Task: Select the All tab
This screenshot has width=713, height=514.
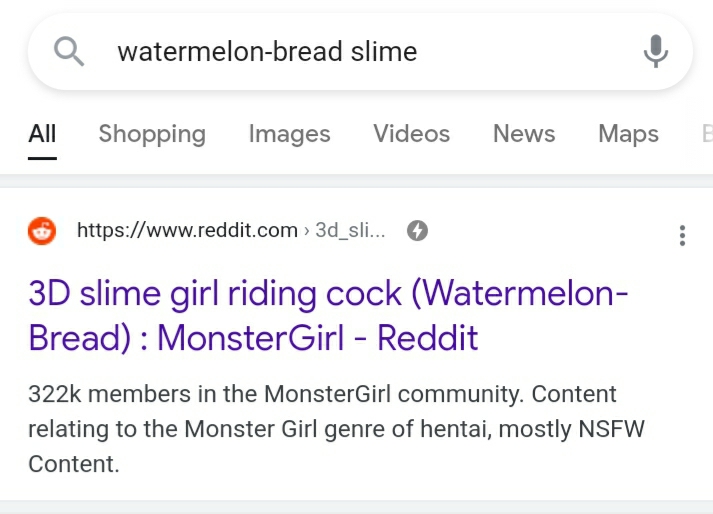Action: pos(42,134)
